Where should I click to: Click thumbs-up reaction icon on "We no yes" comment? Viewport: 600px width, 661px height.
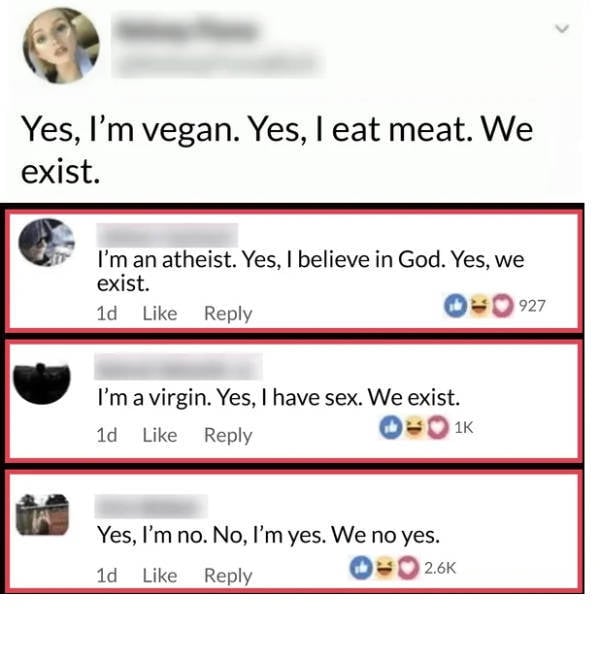click(x=361, y=568)
